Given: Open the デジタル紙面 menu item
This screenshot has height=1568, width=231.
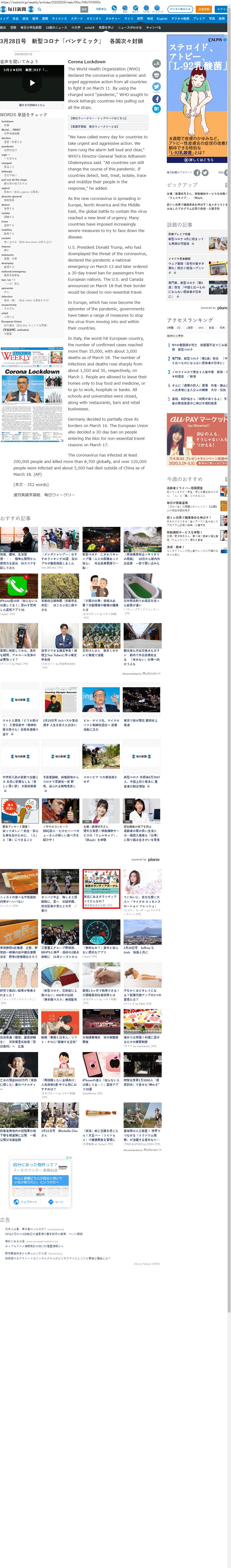Looking at the screenshot, I should tap(180, 19).
